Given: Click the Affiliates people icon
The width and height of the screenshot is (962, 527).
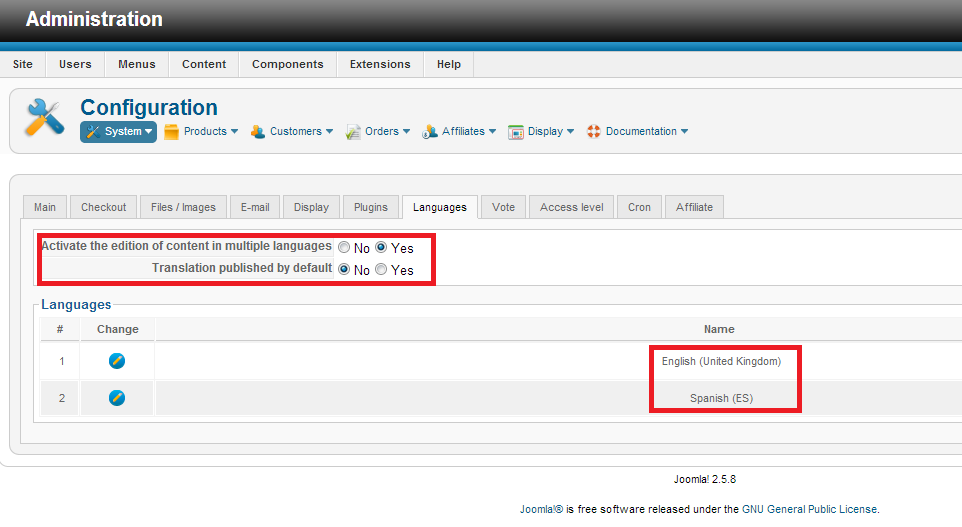Looking at the screenshot, I should pos(429,132).
